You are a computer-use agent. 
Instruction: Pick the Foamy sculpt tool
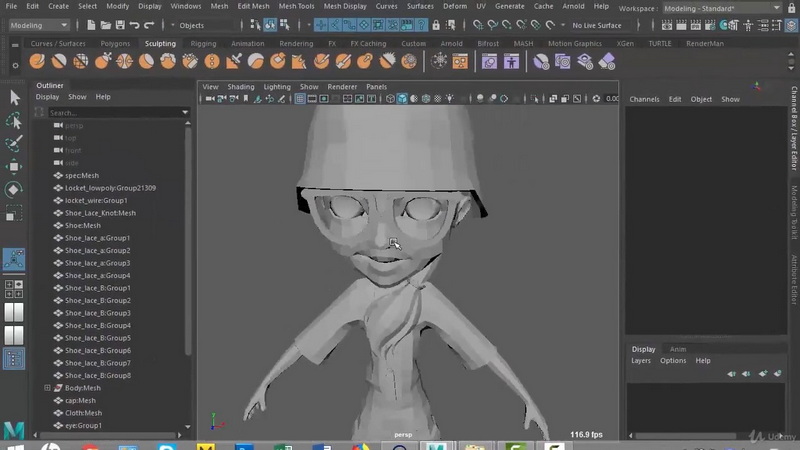pyautogui.click(x=168, y=62)
